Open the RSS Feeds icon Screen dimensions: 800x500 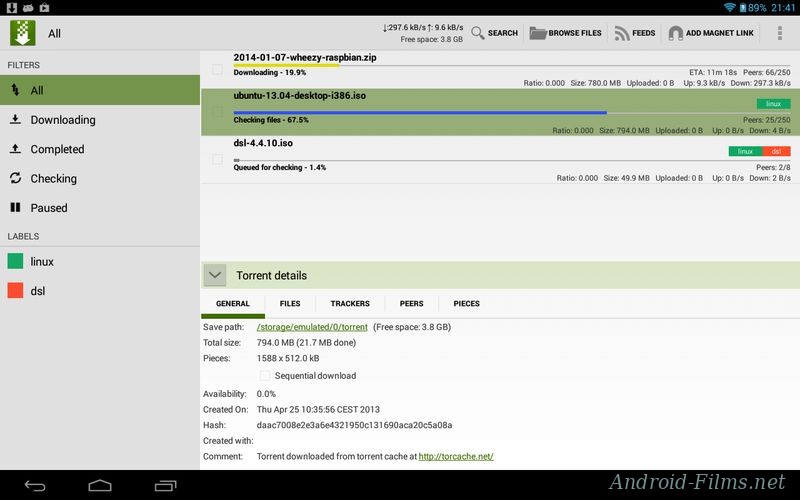(x=622, y=33)
